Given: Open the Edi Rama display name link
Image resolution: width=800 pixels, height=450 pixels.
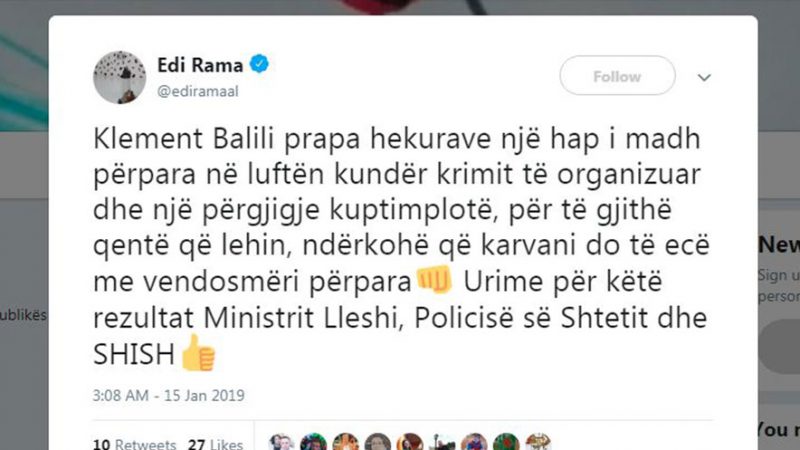Looking at the screenshot, I should tap(200, 65).
